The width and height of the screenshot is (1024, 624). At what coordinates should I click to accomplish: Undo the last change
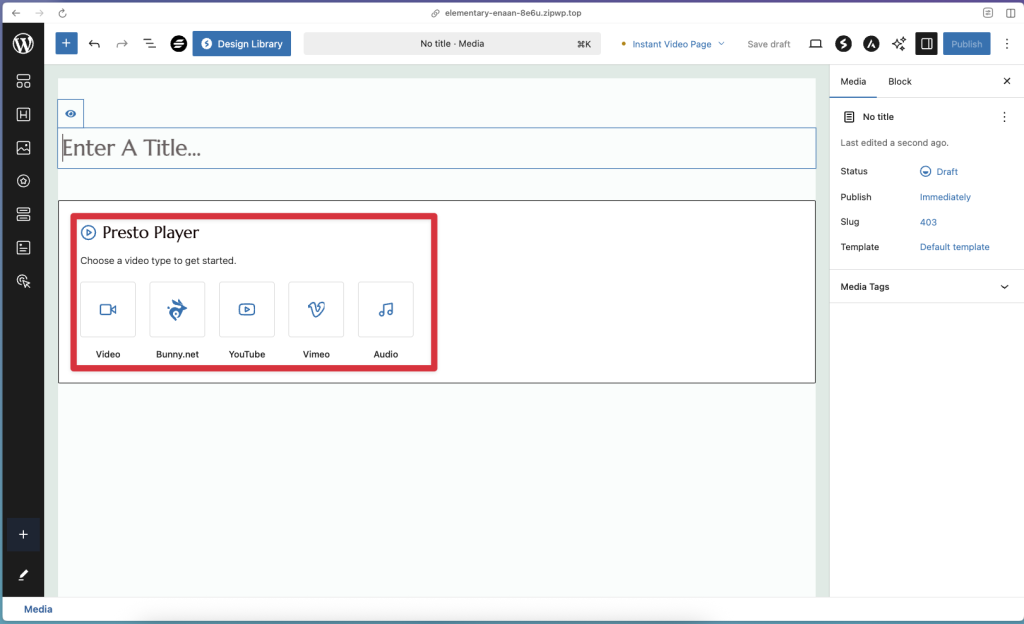(94, 44)
